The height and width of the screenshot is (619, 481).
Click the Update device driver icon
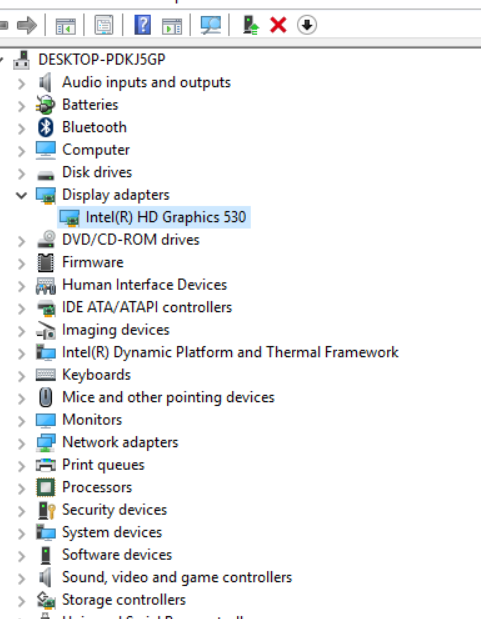pos(250,25)
